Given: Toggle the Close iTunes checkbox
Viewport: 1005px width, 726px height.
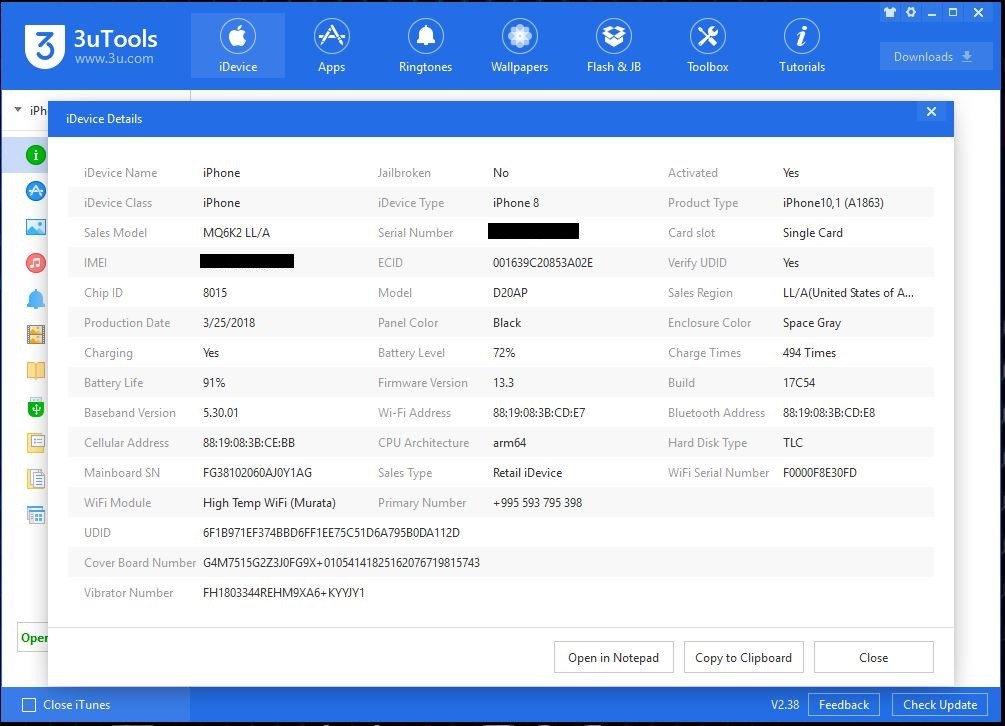Looking at the screenshot, I should coord(29,705).
